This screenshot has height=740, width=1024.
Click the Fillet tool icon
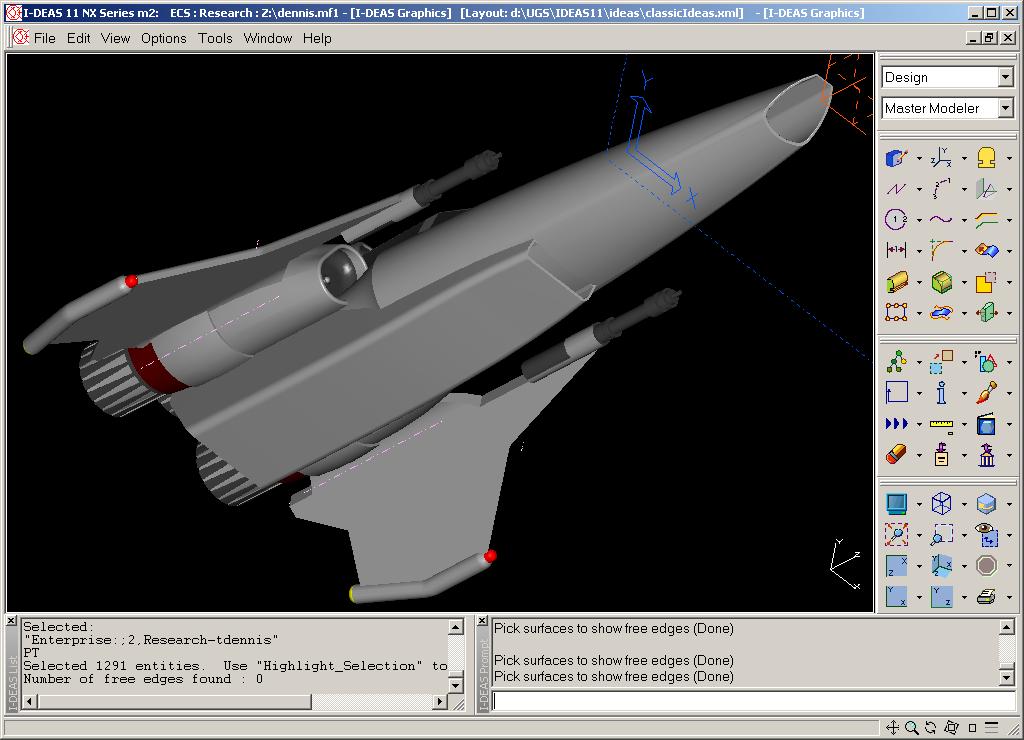(940, 250)
